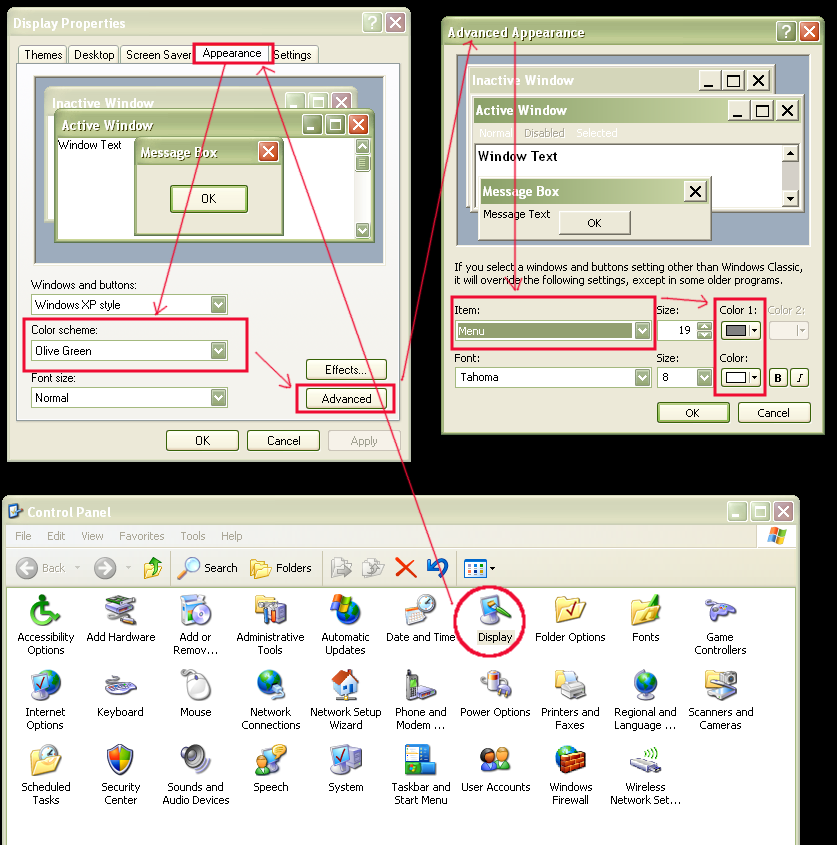This screenshot has width=837, height=845.
Task: Switch to the Screen Saver tab
Action: tap(157, 55)
